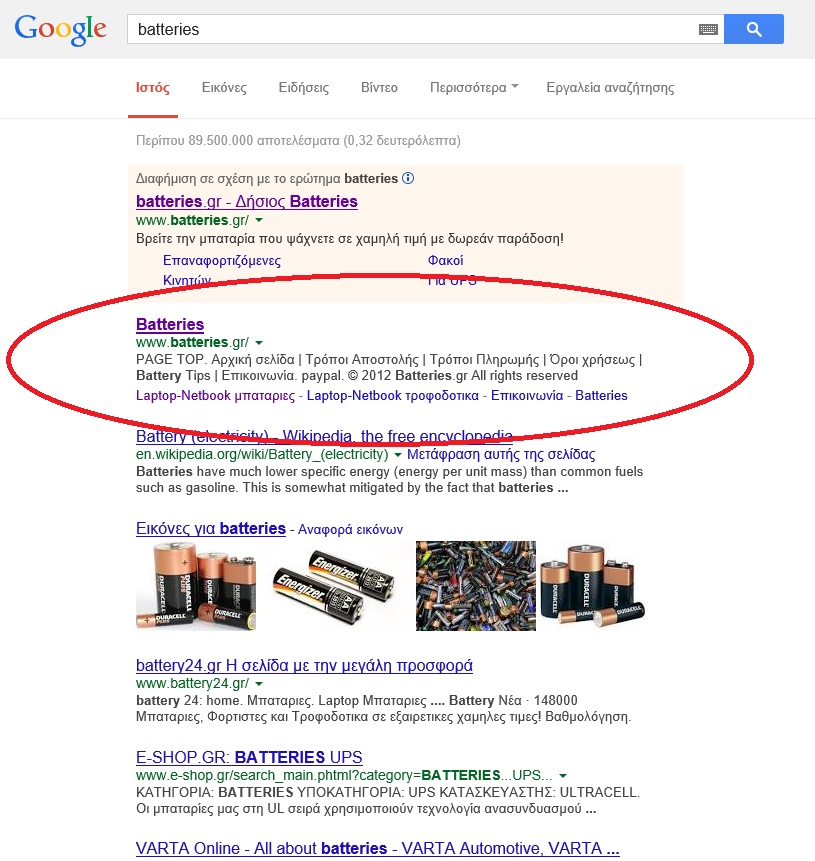Expand the Περισσότερα menu
The height and width of the screenshot is (861, 815).
click(x=474, y=87)
